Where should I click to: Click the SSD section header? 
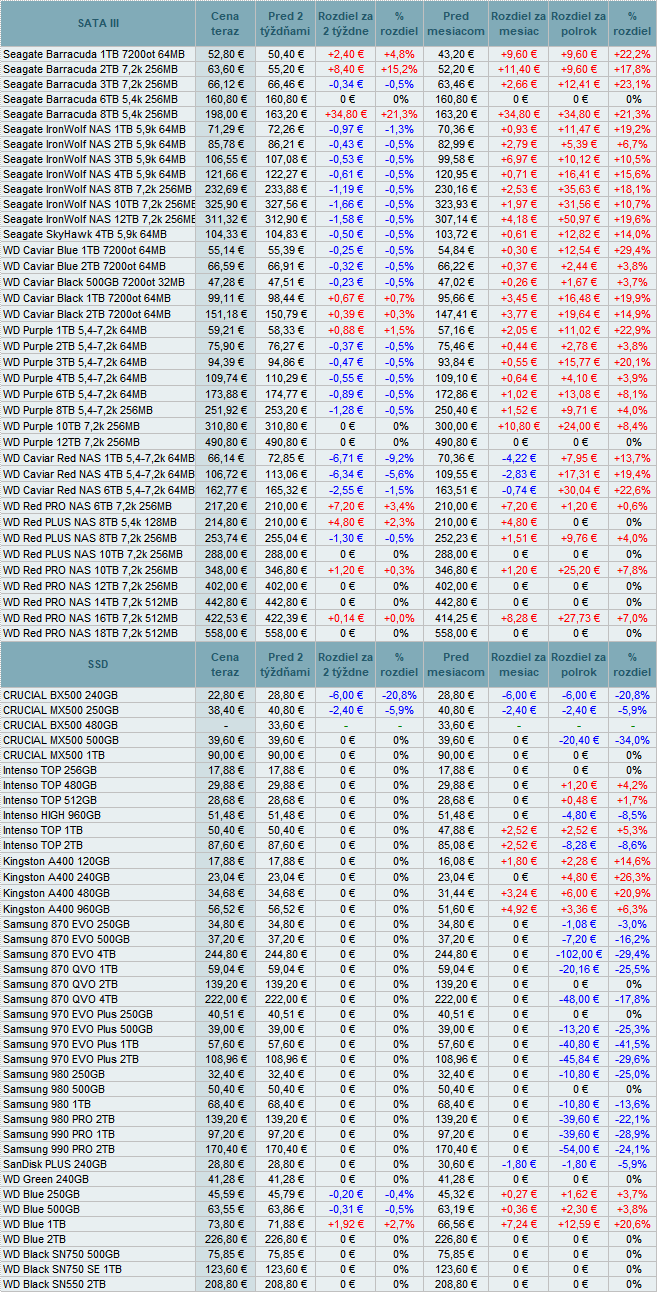(98, 664)
